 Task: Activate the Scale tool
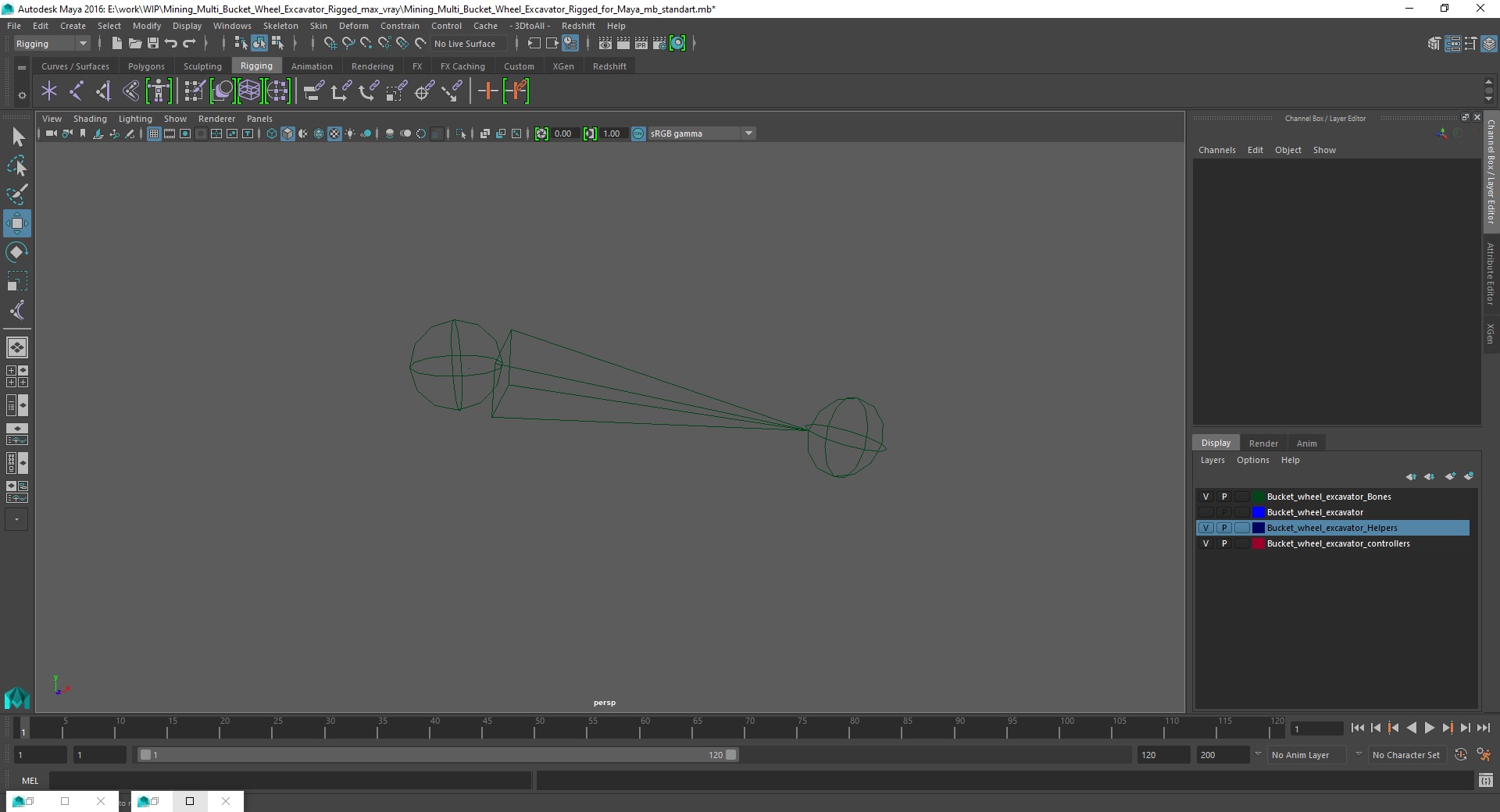17,281
